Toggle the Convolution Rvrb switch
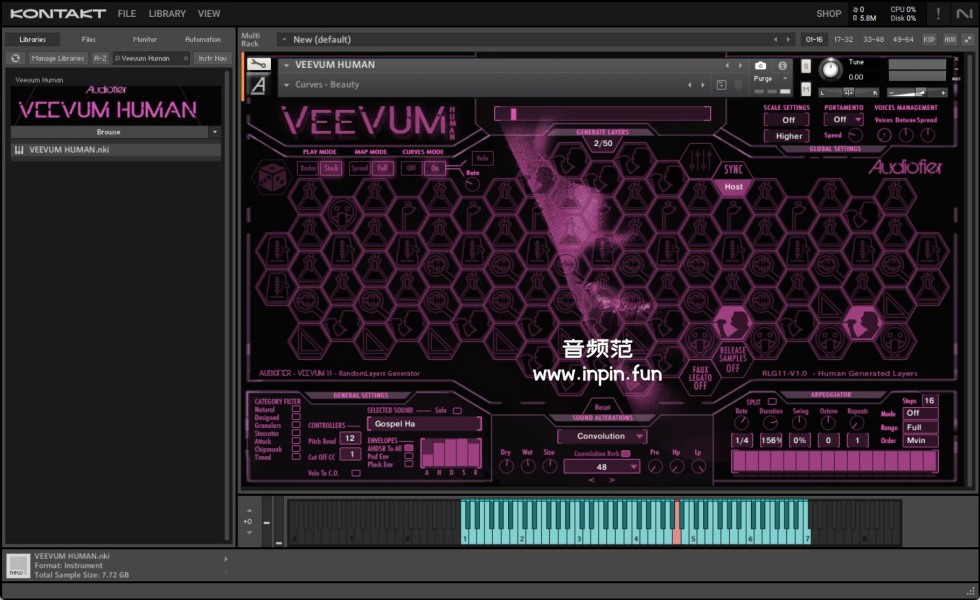980x600 pixels. 626,453
